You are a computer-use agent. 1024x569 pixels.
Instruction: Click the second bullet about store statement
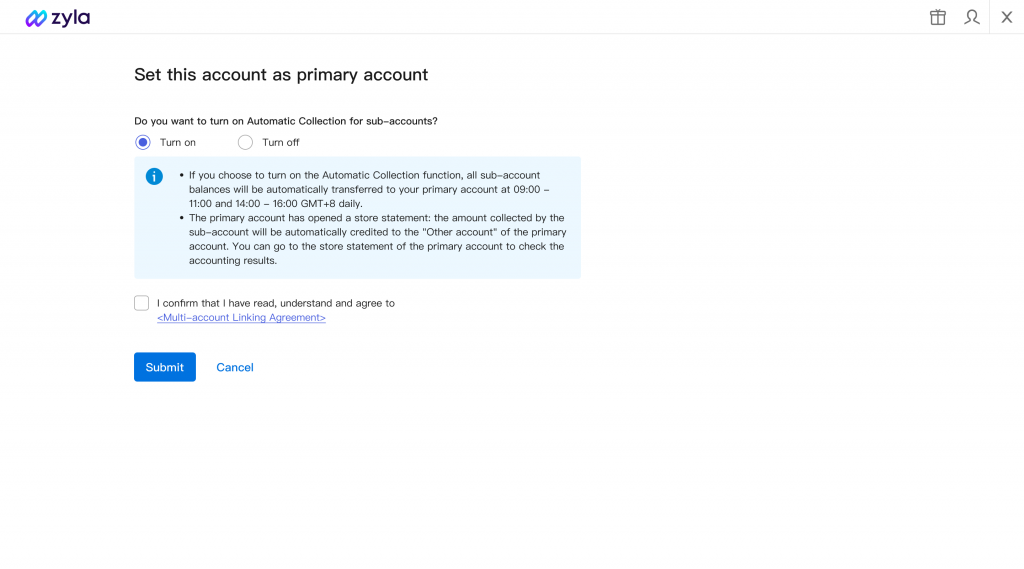(377, 239)
